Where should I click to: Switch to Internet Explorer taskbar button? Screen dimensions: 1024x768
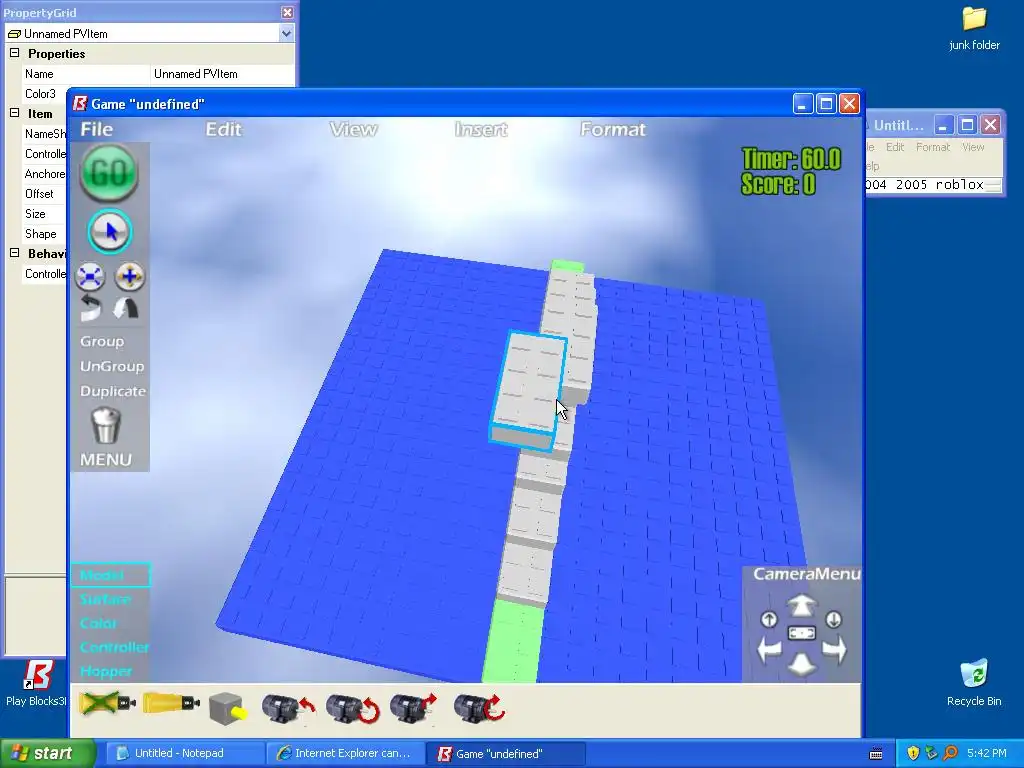345,753
